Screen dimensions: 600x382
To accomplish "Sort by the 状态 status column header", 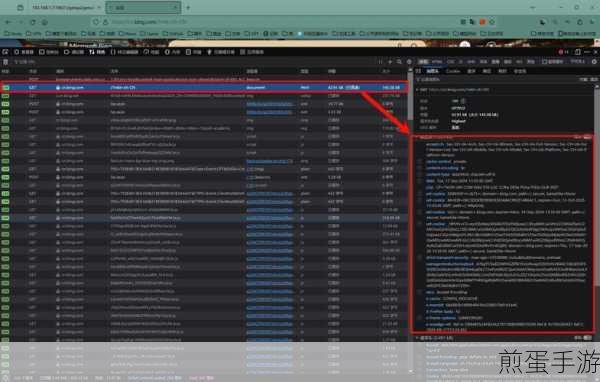I will point(6,71).
